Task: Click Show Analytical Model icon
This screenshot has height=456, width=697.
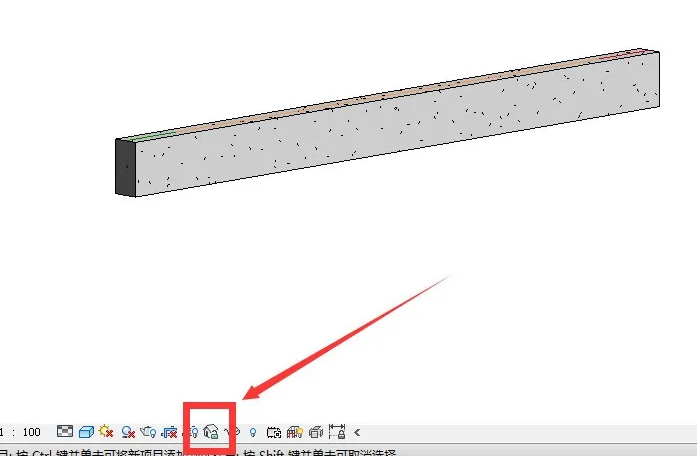Action: [x=295, y=432]
